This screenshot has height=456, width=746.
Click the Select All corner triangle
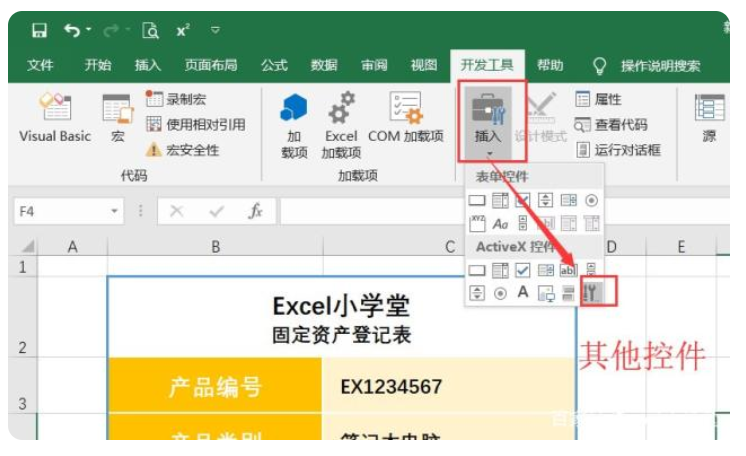pos(28,246)
